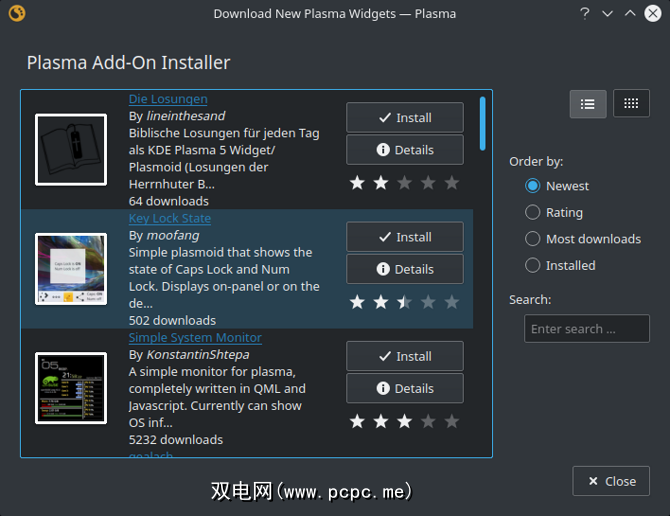Install the Die Losungen widget
Viewport: 670px width, 516px height.
[x=405, y=117]
